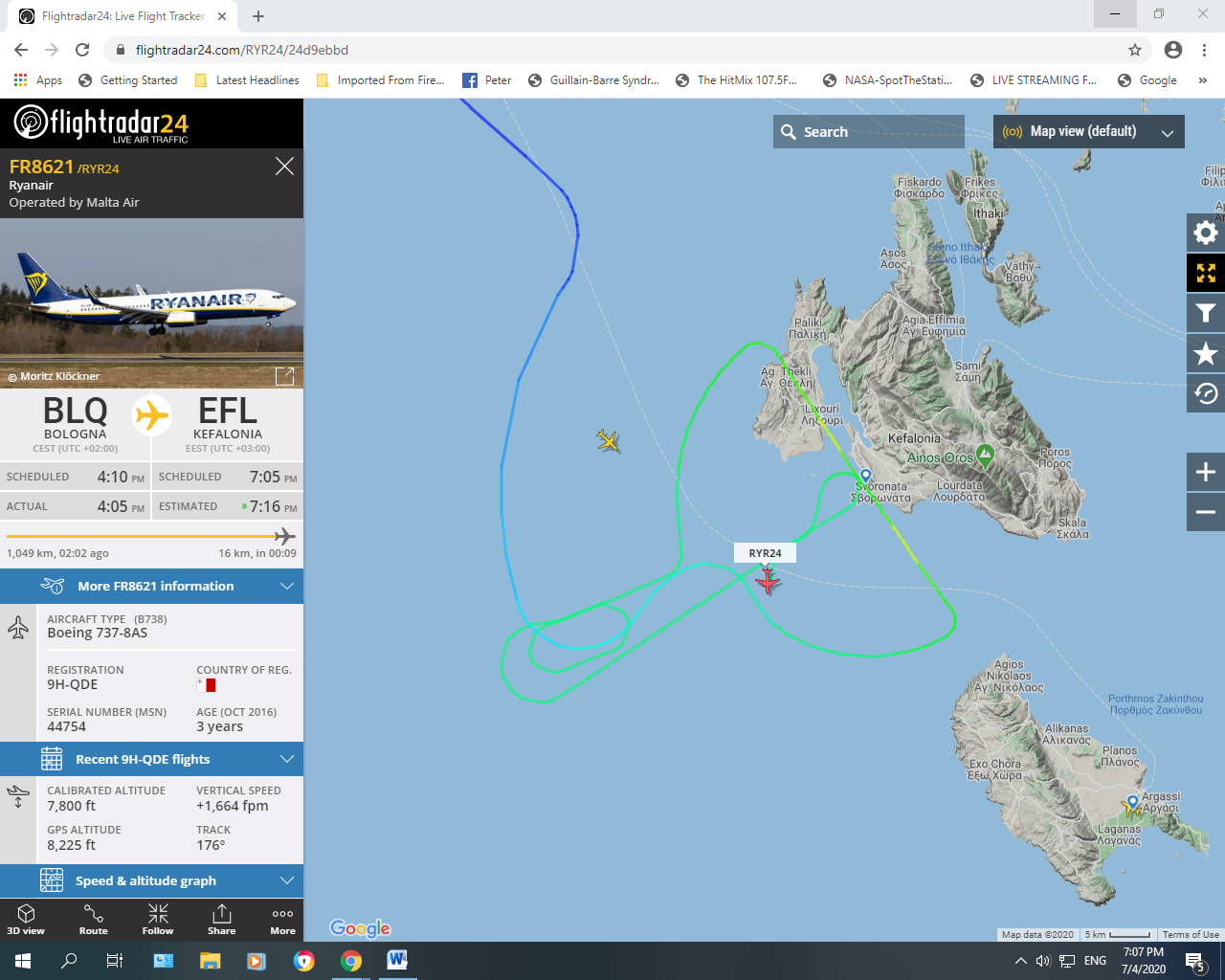1225x980 pixels.
Task: Expand More FR8621 information section
Action: pyautogui.click(x=151, y=586)
